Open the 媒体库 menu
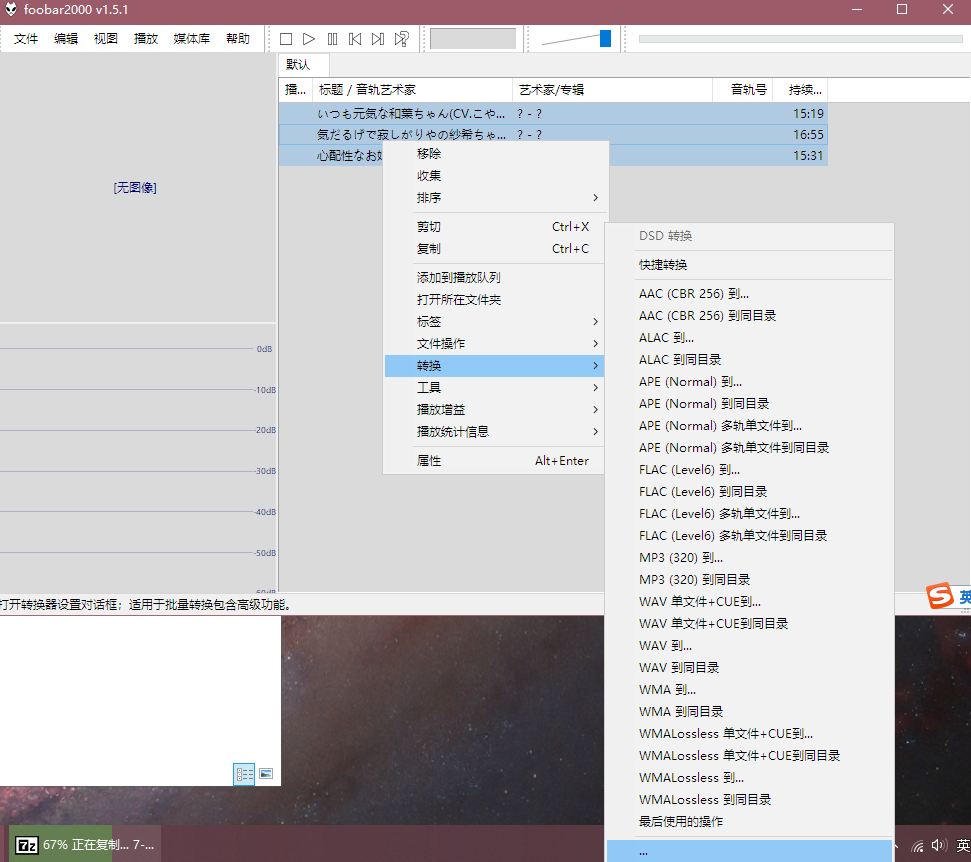 (192, 39)
